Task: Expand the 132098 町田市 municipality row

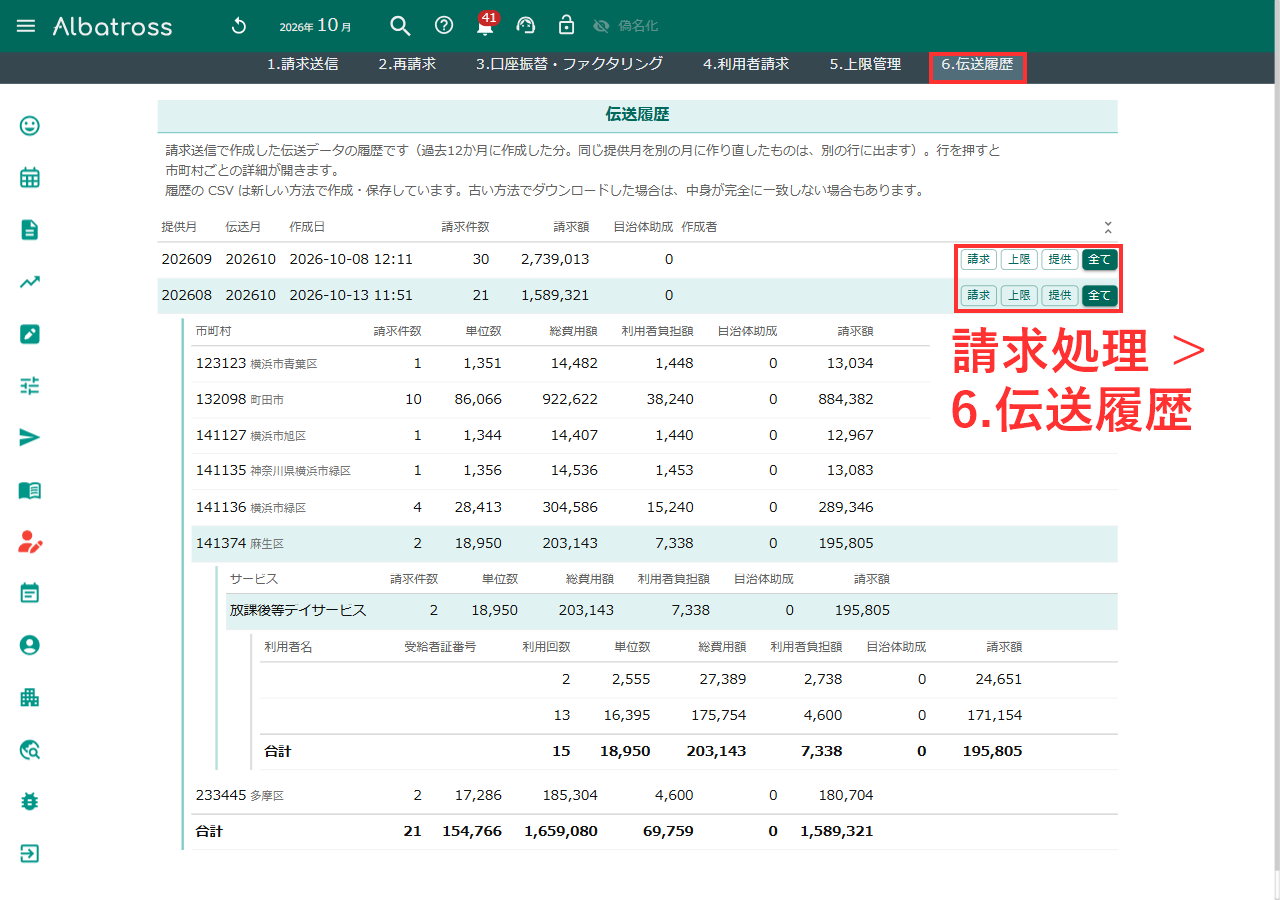Action: click(655, 400)
